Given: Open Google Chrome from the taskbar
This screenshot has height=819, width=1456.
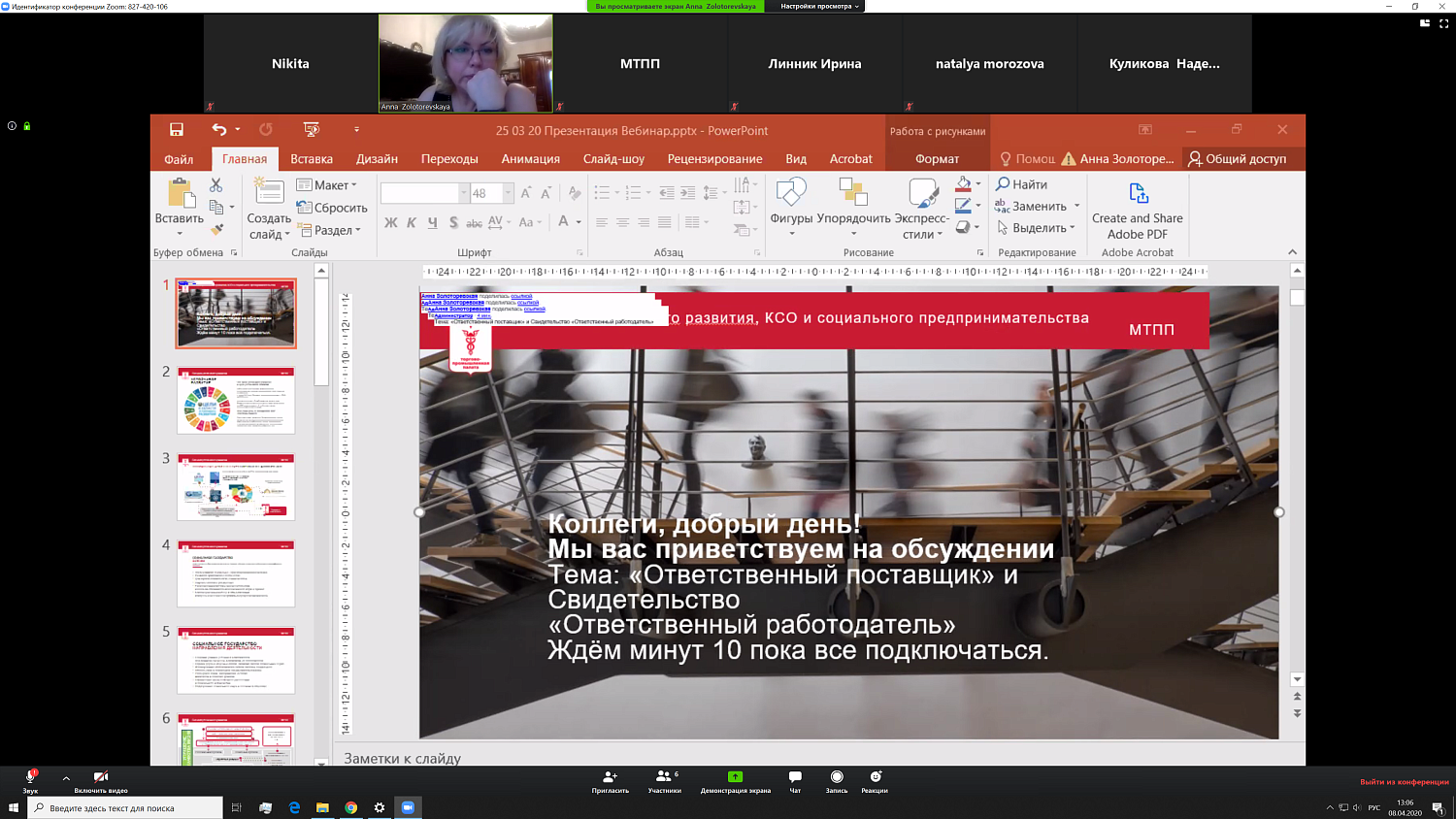Looking at the screenshot, I should pyautogui.click(x=351, y=807).
